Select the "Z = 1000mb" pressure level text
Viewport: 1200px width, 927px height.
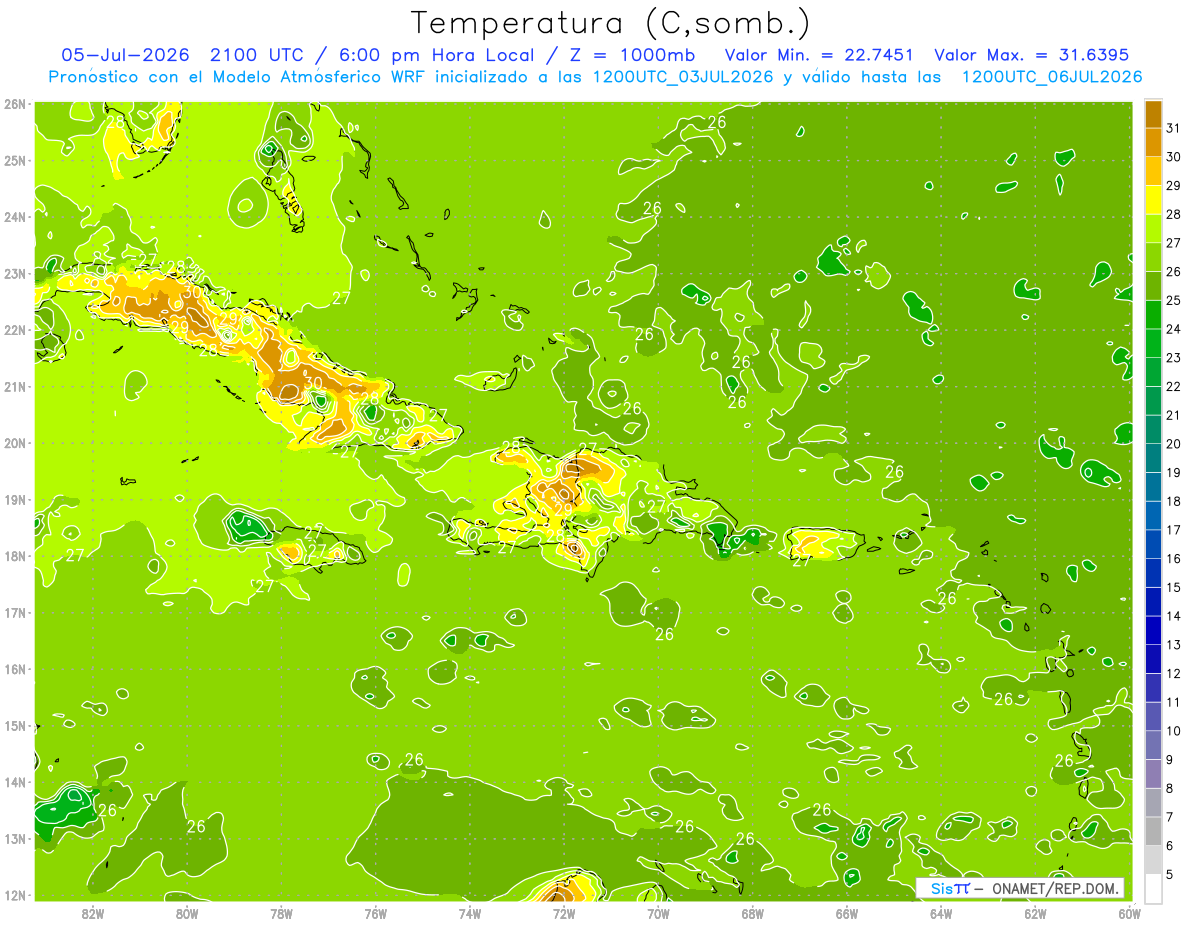pyautogui.click(x=632, y=55)
